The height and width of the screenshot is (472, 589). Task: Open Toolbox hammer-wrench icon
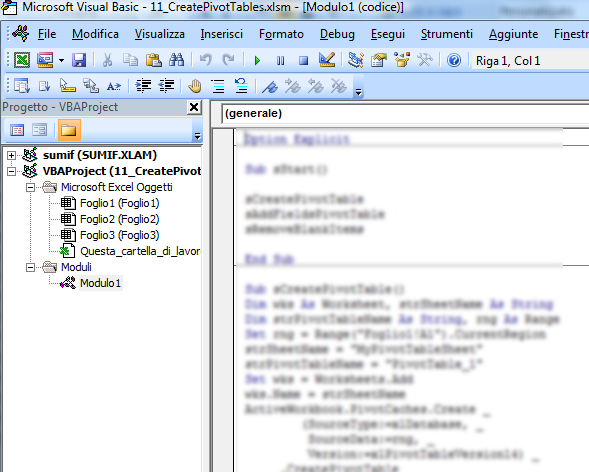425,60
